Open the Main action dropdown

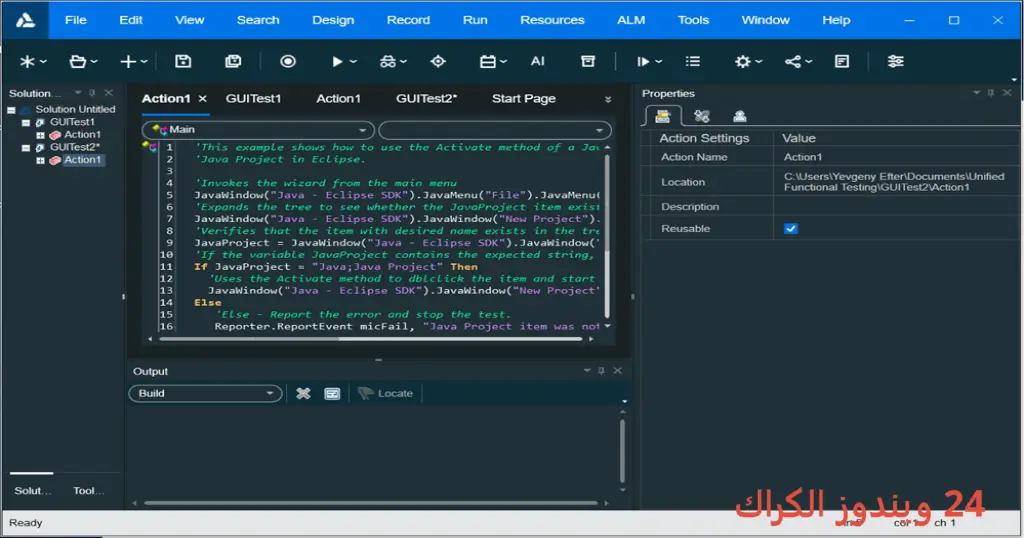pos(258,130)
